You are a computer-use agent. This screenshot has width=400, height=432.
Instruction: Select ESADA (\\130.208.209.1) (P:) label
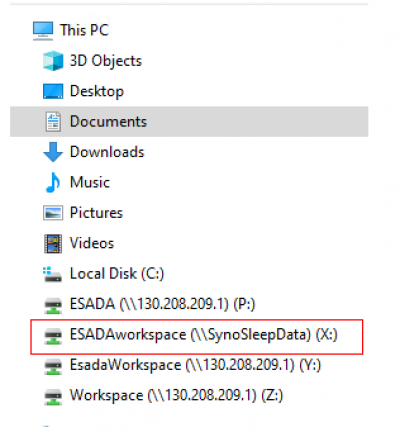pos(162,304)
